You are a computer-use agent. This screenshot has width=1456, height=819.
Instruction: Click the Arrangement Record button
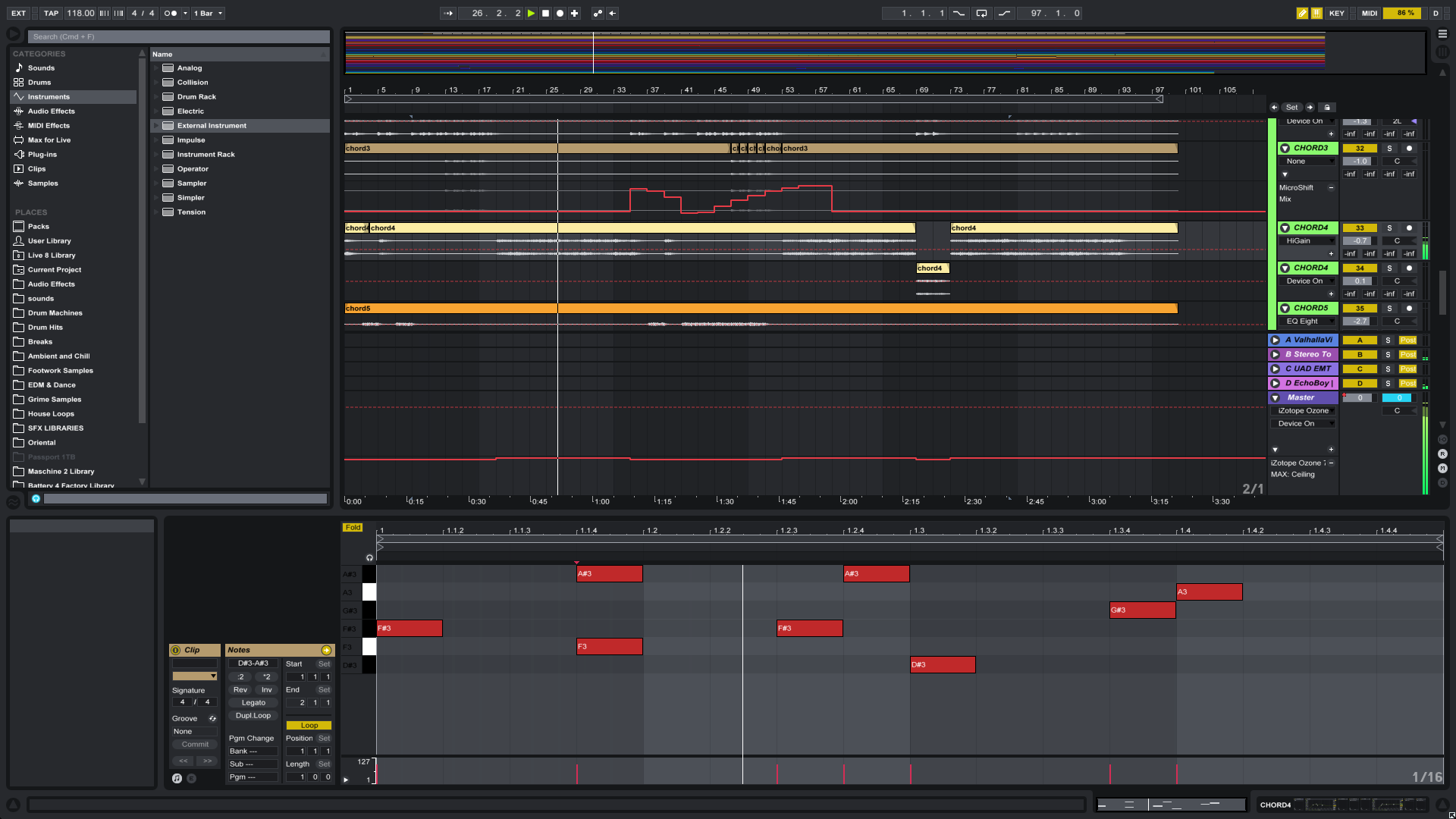click(x=560, y=13)
